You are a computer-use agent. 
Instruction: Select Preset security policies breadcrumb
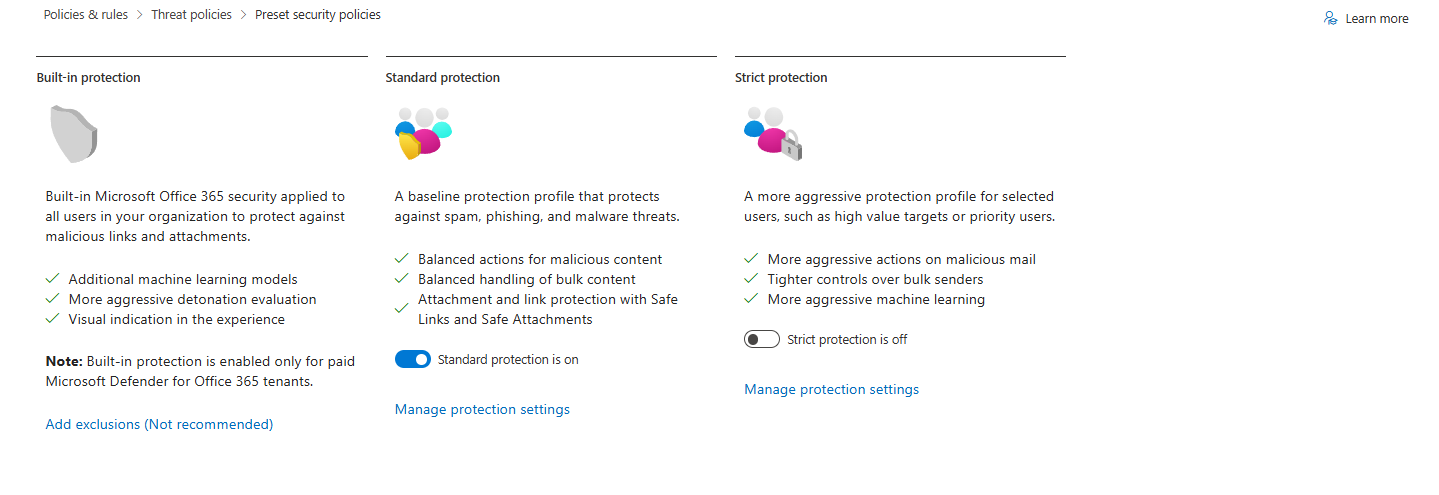(318, 15)
